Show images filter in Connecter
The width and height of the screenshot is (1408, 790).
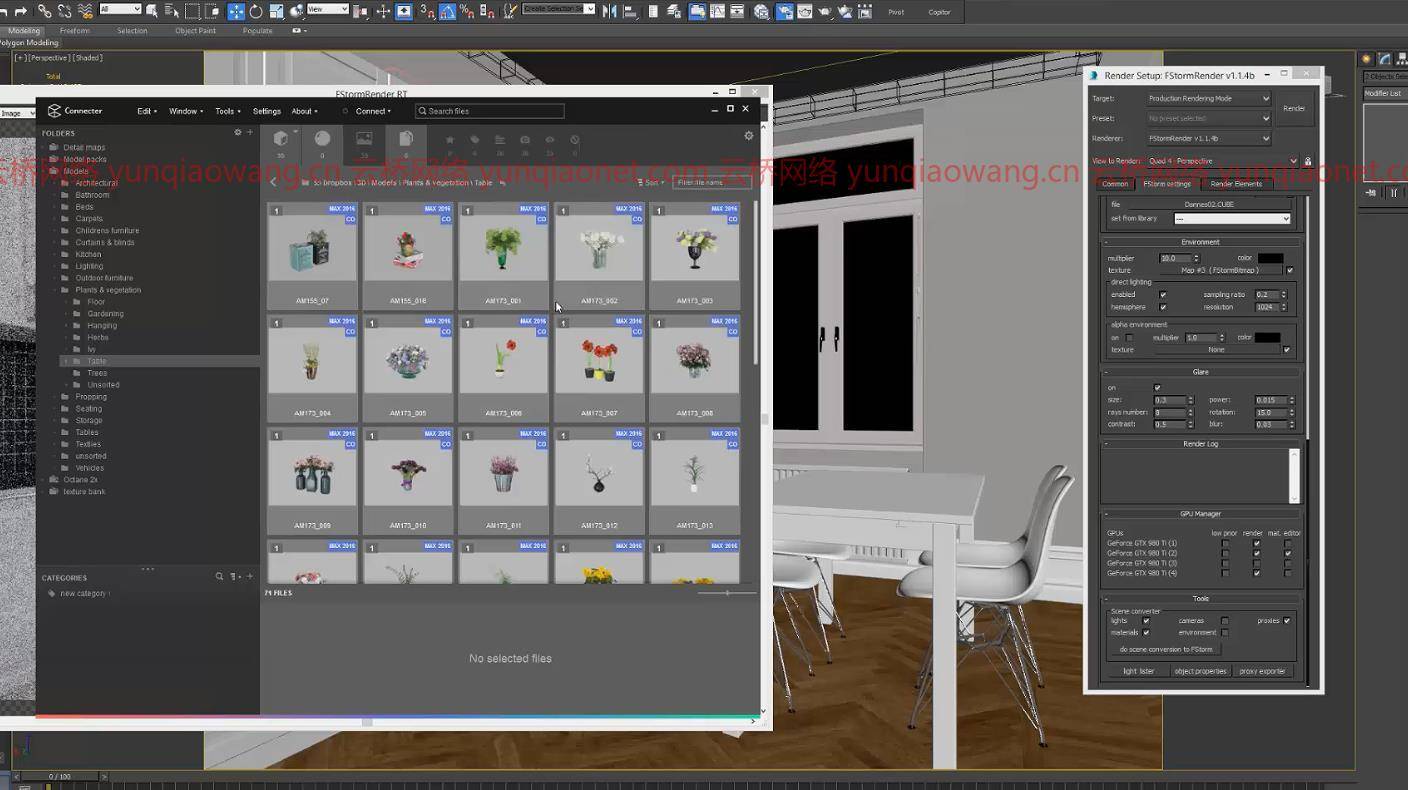click(x=364, y=139)
